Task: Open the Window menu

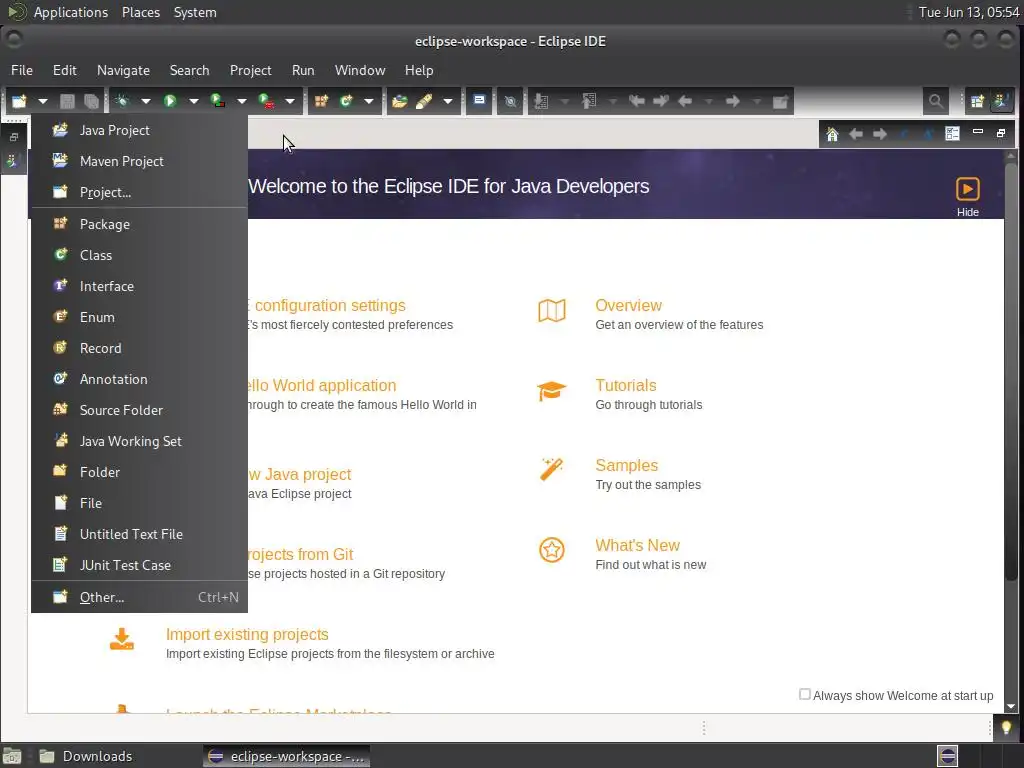Action: pos(360,70)
